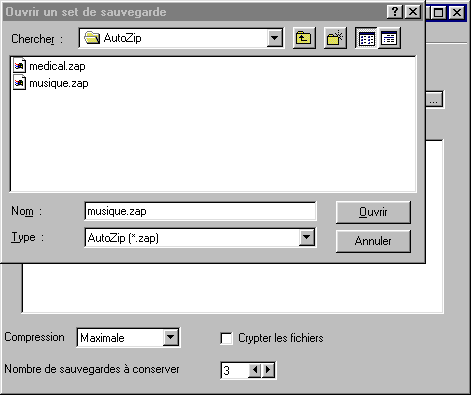Decrease number of sauvegardes with left arrow
The width and height of the screenshot is (471, 395).
point(255,370)
